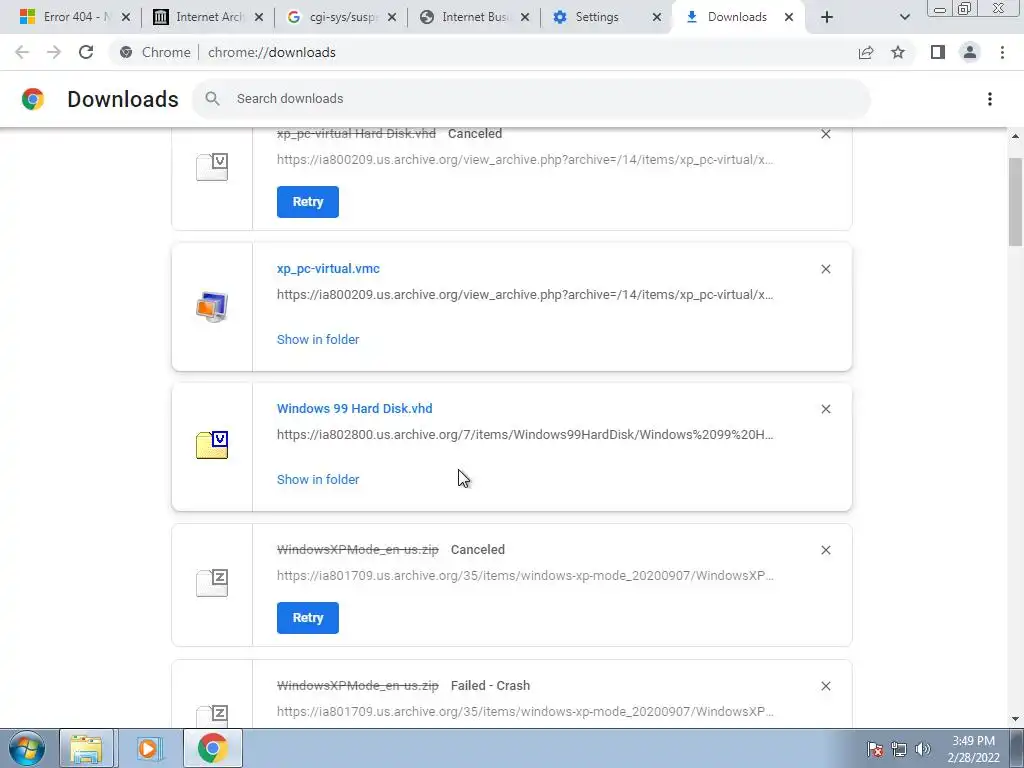The height and width of the screenshot is (768, 1024).
Task: Click the network tray icon
Action: coord(899,749)
